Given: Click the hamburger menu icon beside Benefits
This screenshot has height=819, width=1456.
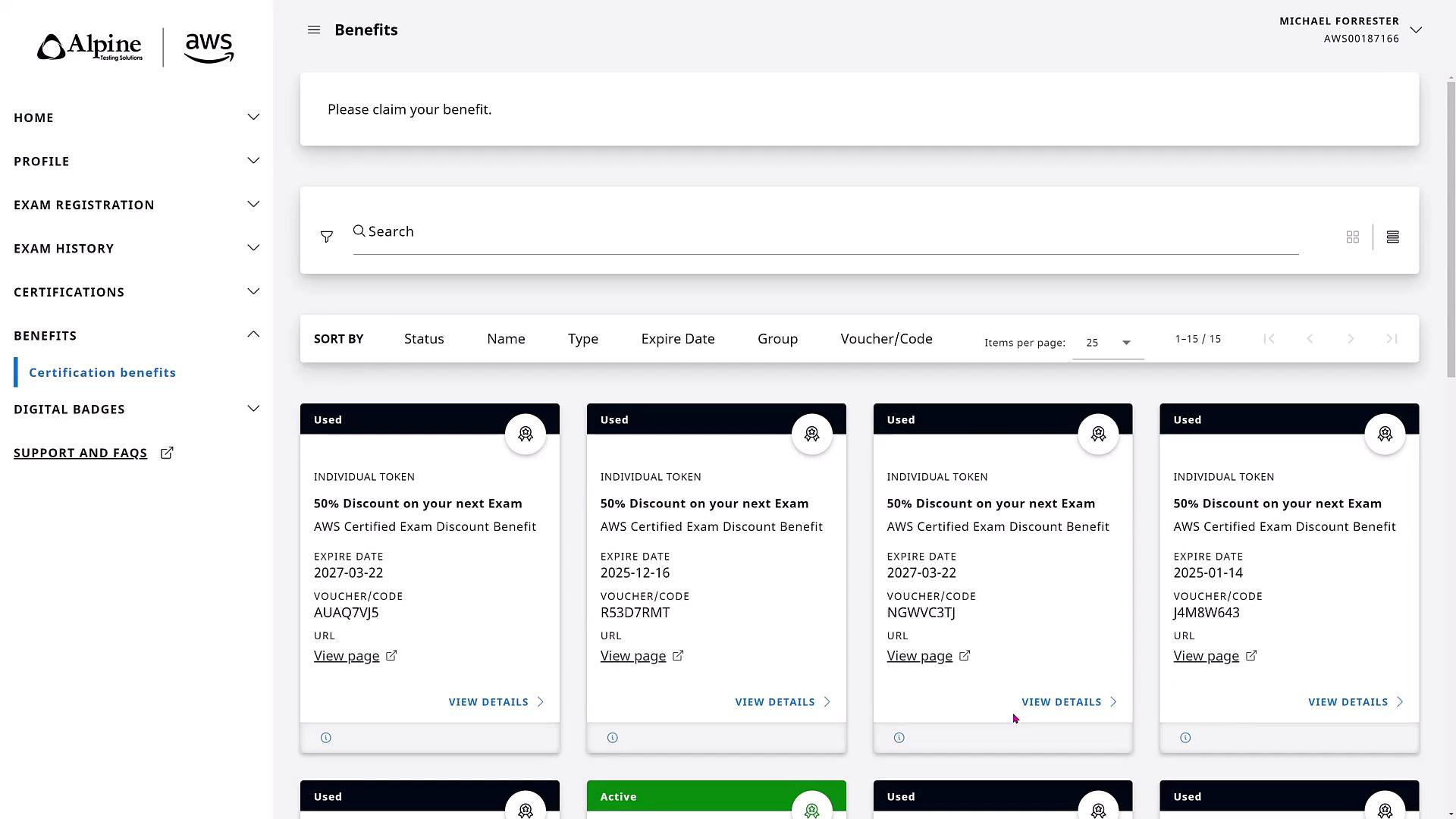Looking at the screenshot, I should click(x=314, y=30).
